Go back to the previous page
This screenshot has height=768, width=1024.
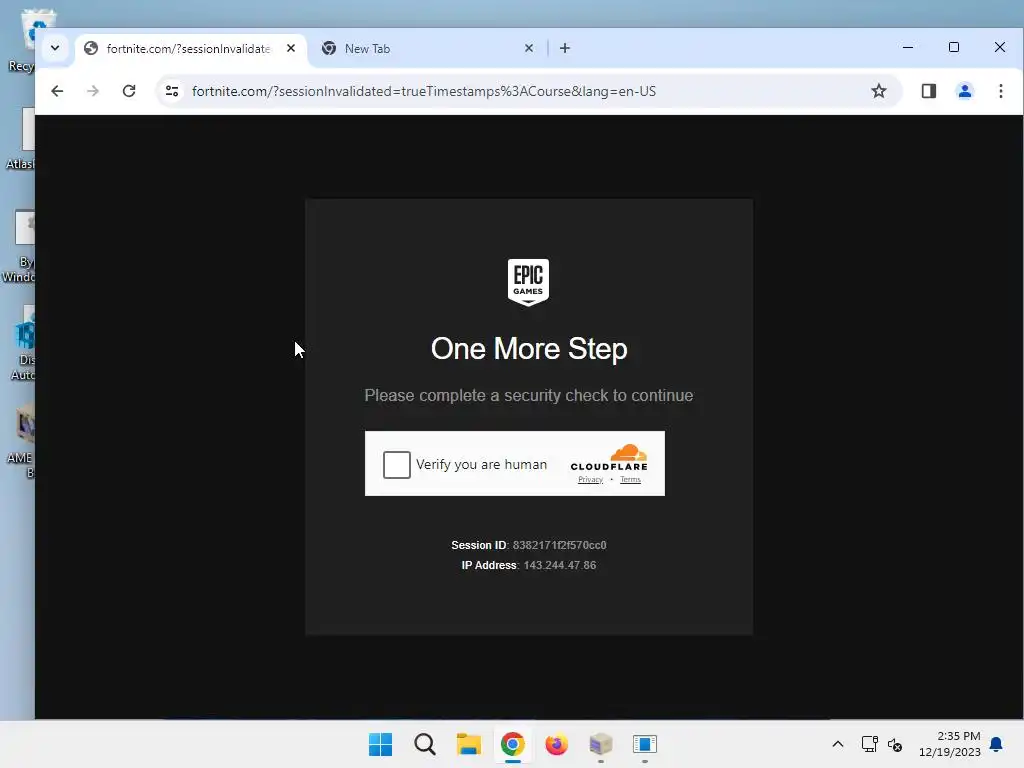coord(57,91)
